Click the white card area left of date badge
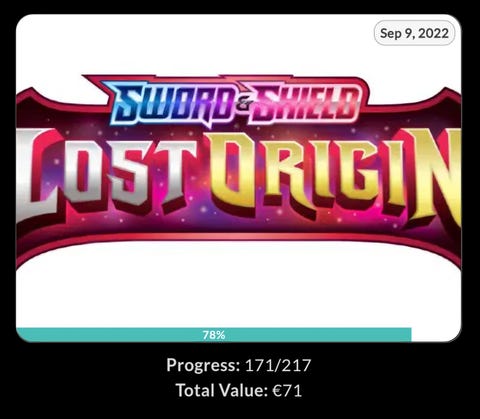480x419 pixels. pos(193,40)
